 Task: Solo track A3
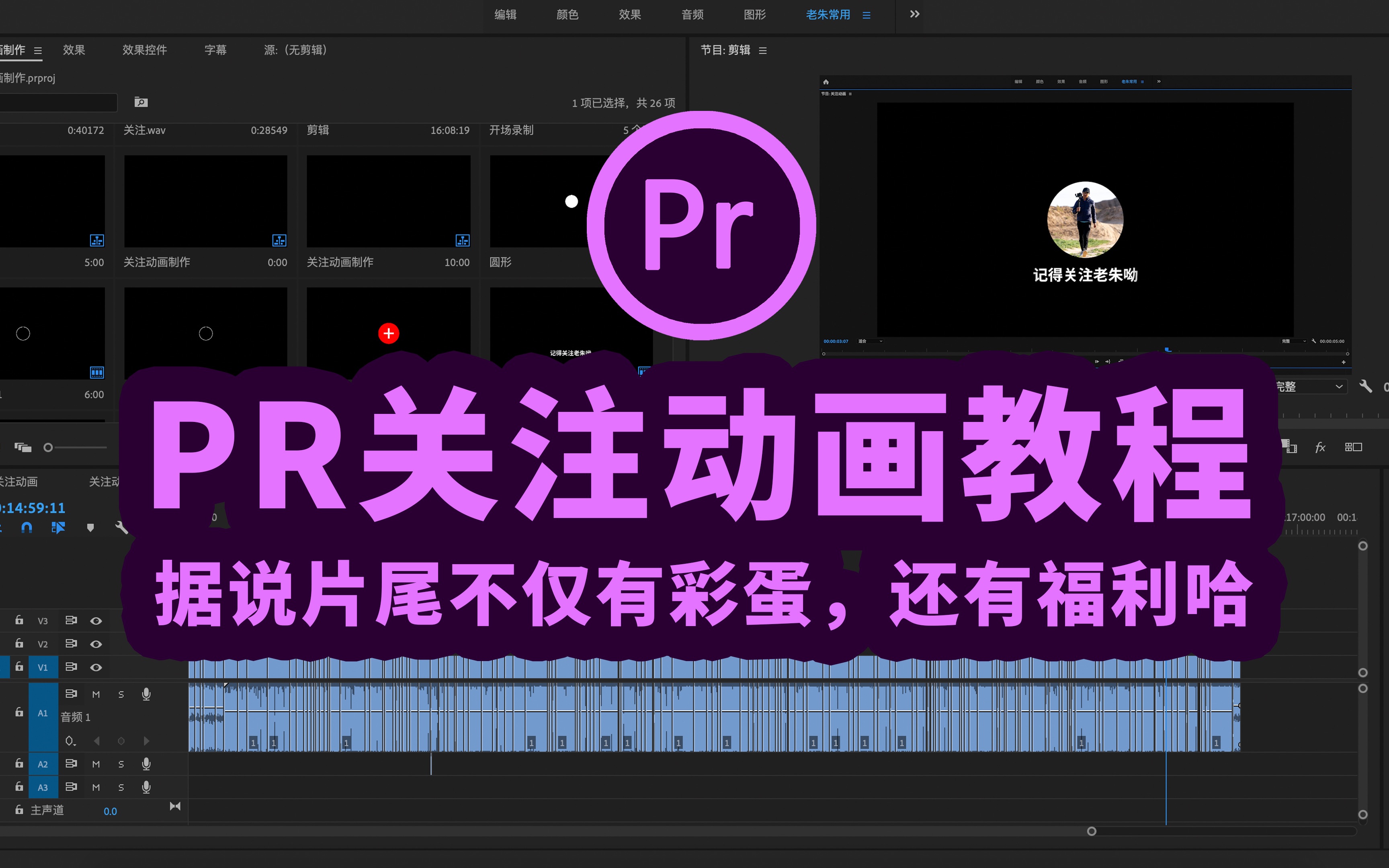click(121, 787)
